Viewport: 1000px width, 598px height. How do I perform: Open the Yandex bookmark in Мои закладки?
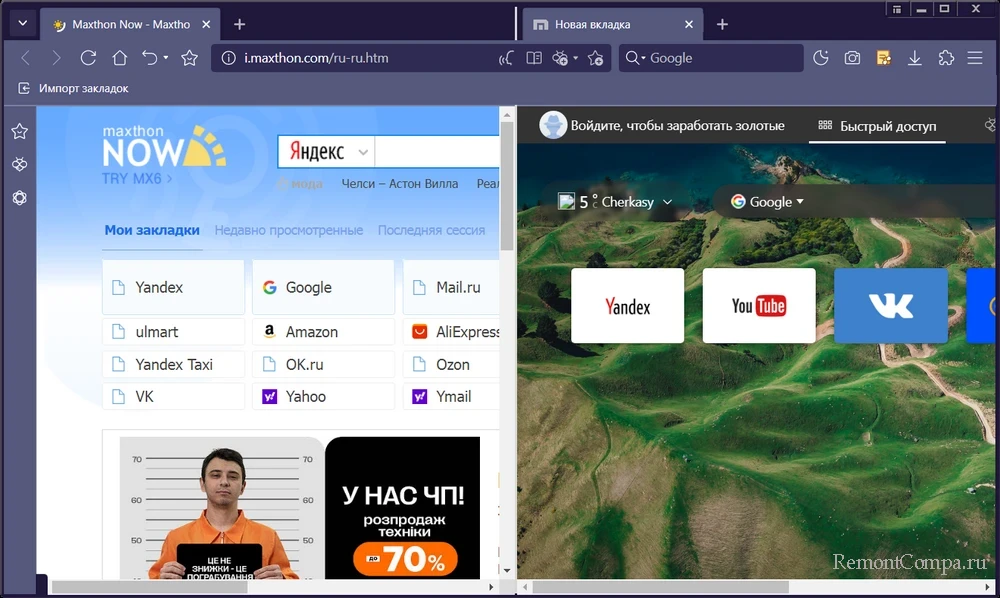tap(173, 287)
